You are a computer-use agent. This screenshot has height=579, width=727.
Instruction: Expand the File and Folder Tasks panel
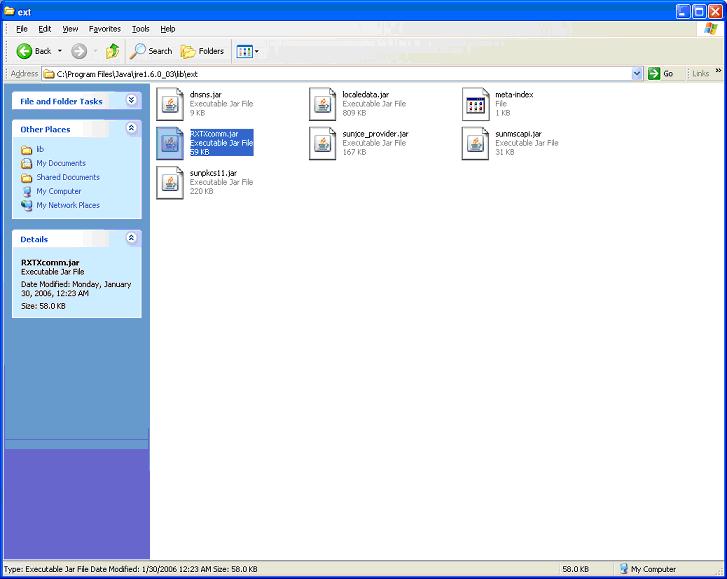tap(132, 100)
